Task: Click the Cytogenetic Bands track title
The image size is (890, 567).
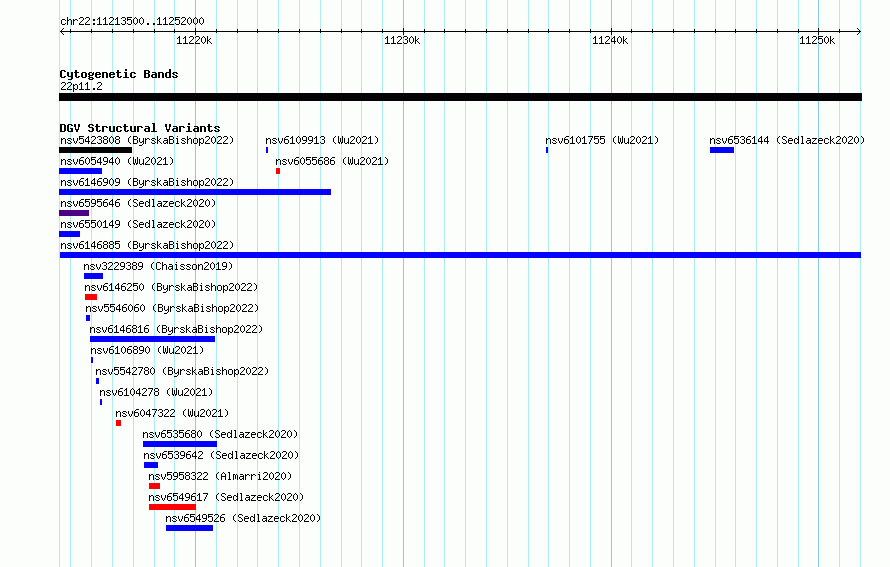Action: click(x=119, y=74)
